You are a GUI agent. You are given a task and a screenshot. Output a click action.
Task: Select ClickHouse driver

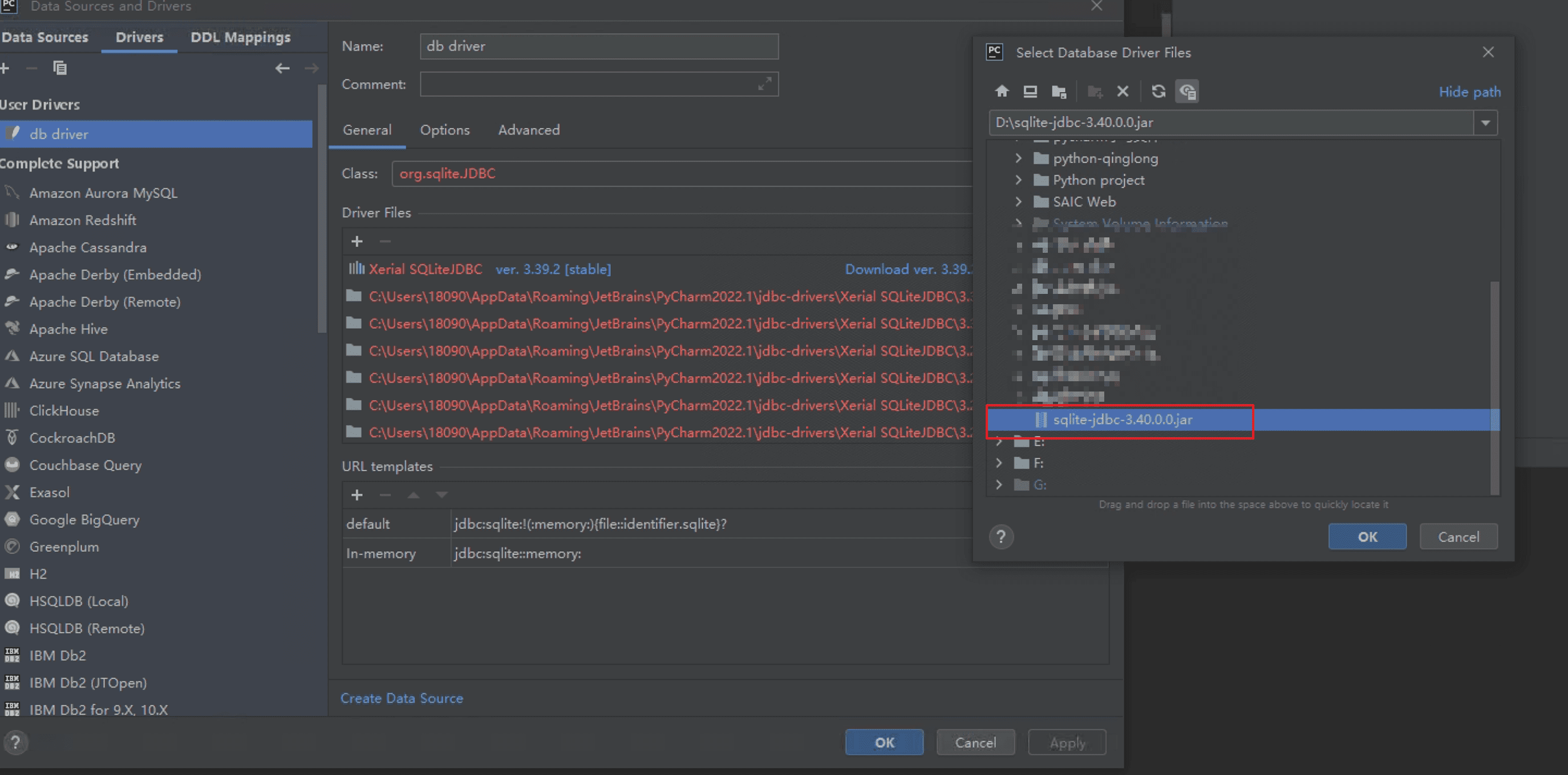pos(64,411)
